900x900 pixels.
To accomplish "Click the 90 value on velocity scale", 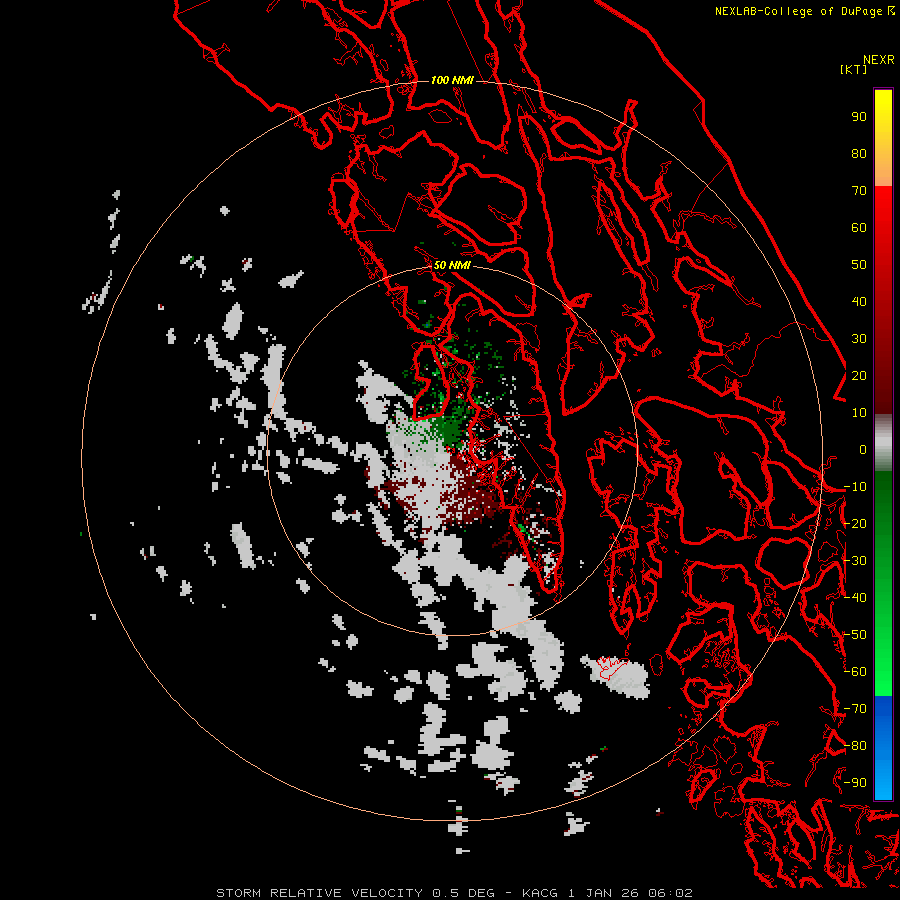I will tap(859, 117).
